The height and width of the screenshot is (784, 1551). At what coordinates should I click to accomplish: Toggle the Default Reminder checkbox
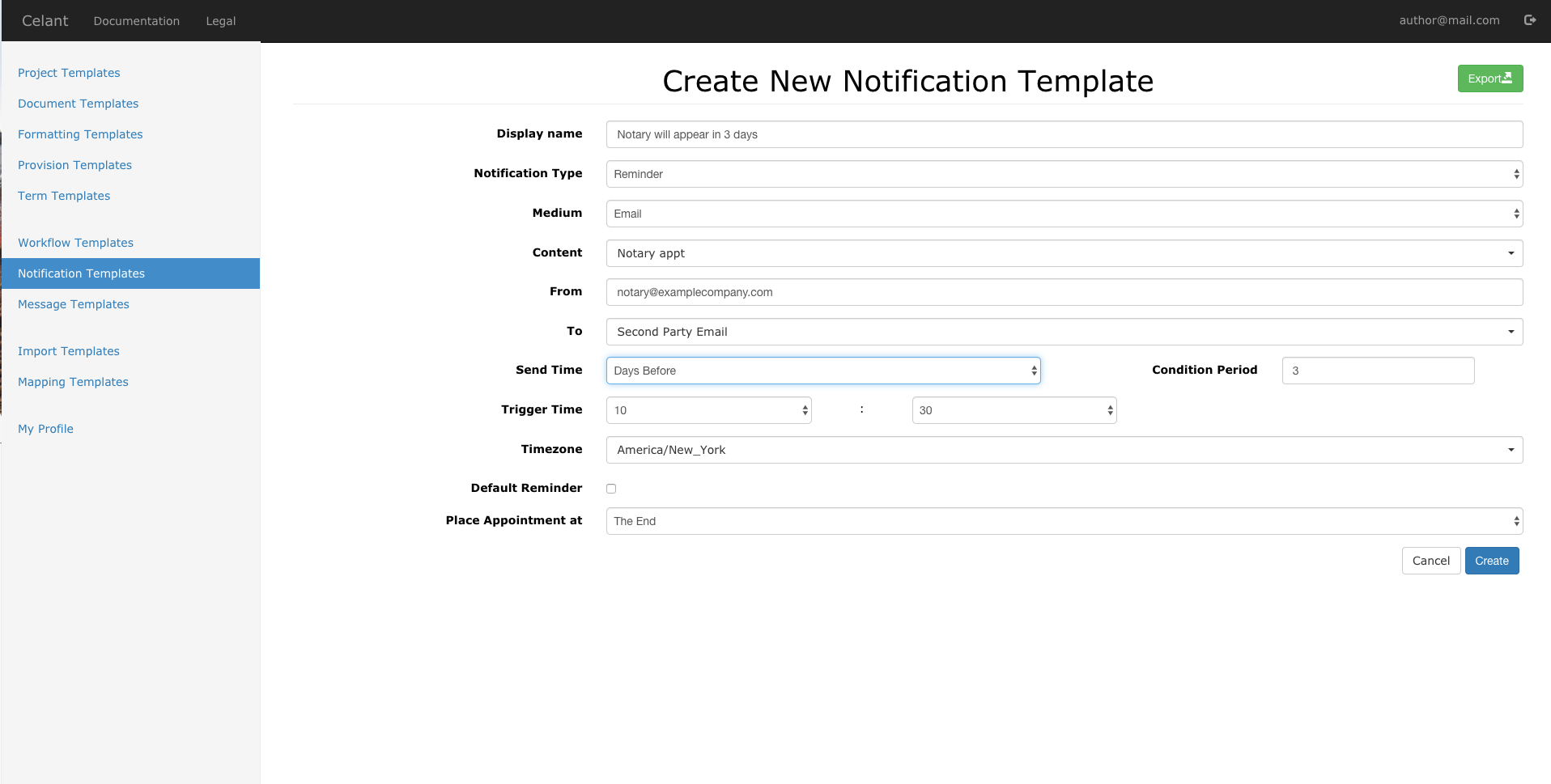coord(611,489)
